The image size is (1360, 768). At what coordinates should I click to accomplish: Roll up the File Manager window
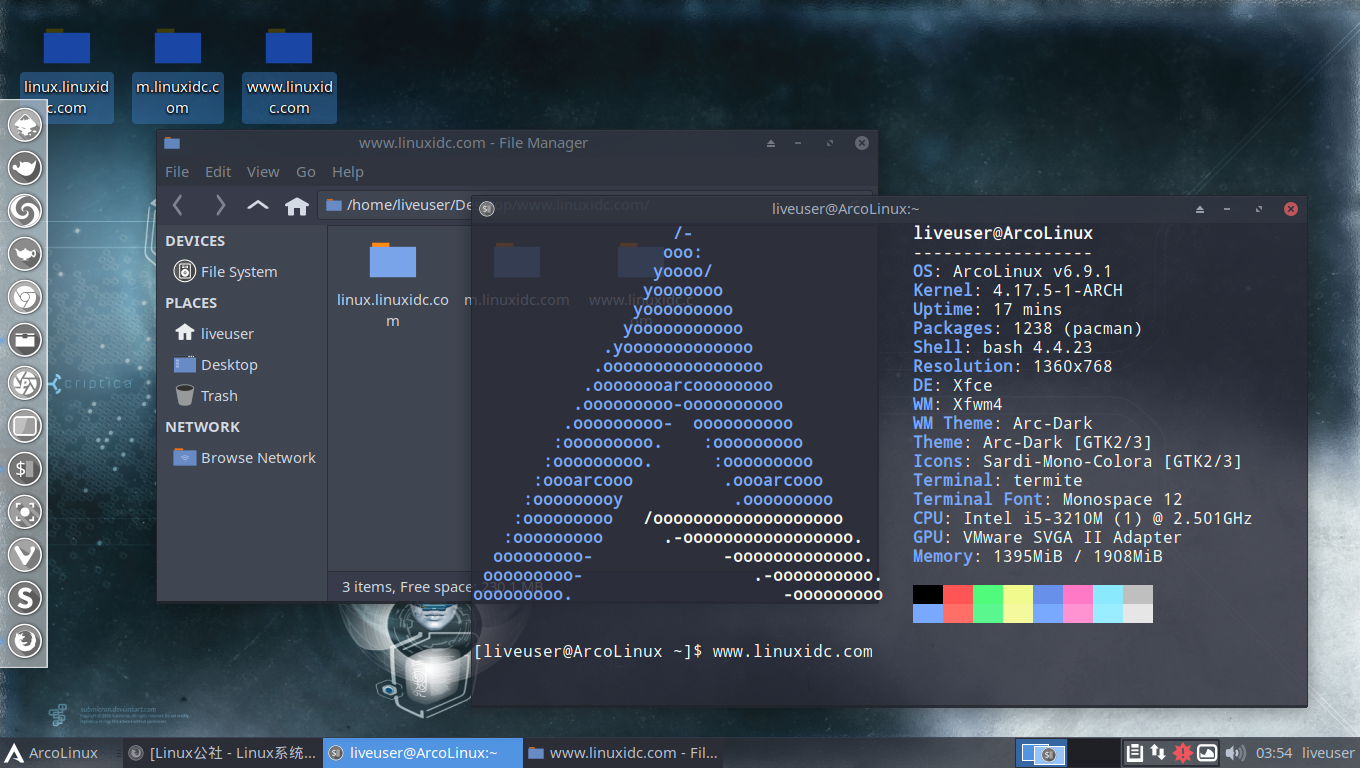pos(771,143)
